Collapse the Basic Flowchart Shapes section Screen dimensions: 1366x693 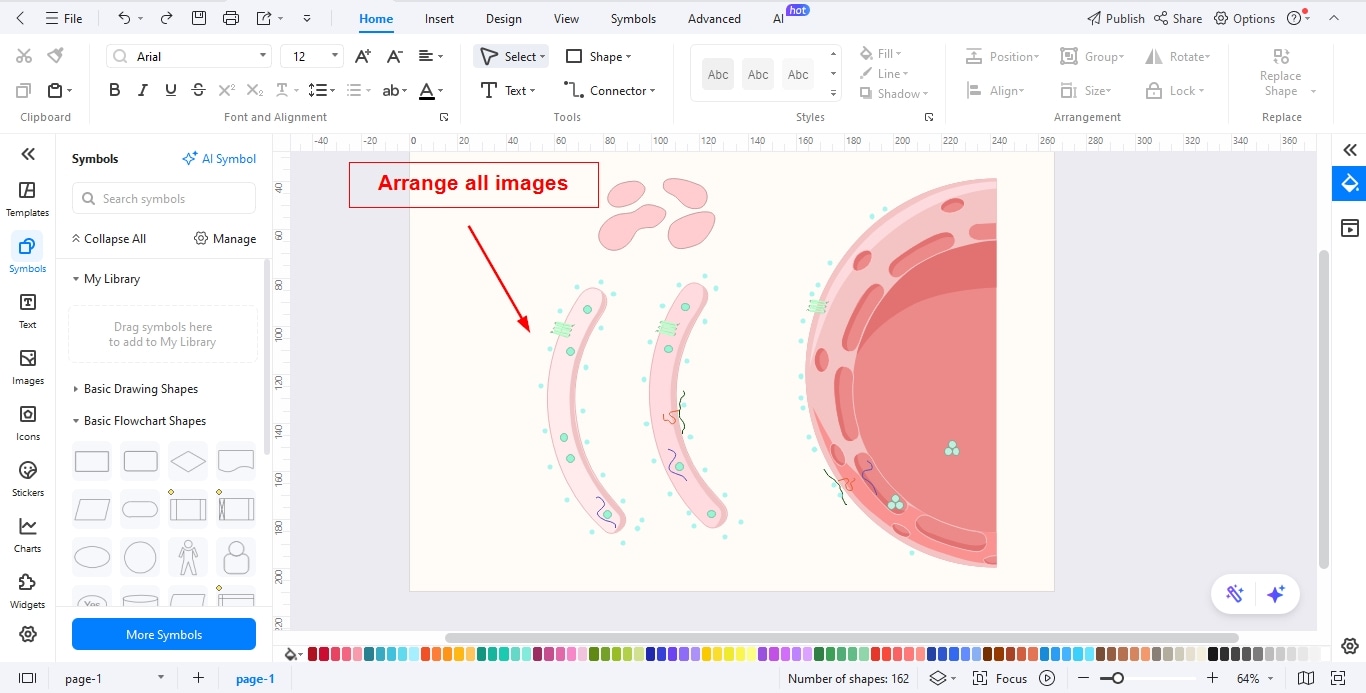coord(139,420)
